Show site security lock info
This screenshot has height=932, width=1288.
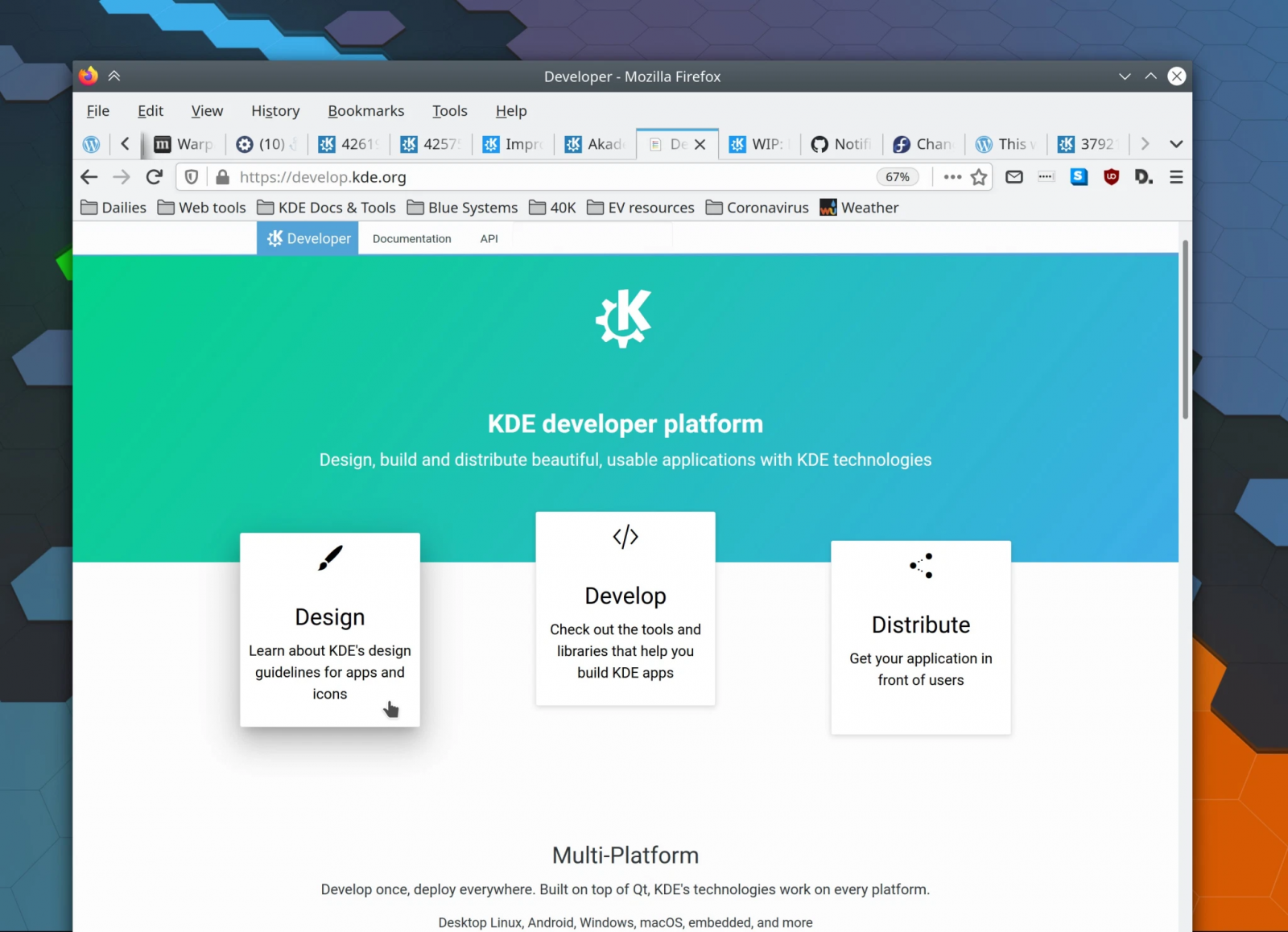(223, 177)
